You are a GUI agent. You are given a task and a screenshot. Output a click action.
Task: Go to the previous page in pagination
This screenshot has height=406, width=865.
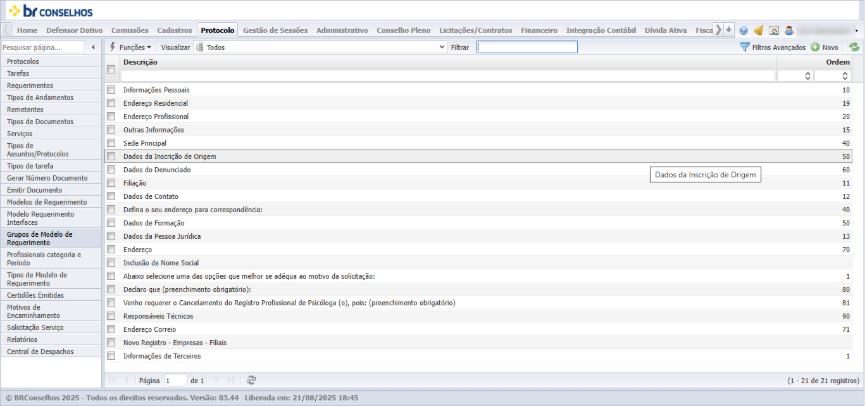pos(126,380)
